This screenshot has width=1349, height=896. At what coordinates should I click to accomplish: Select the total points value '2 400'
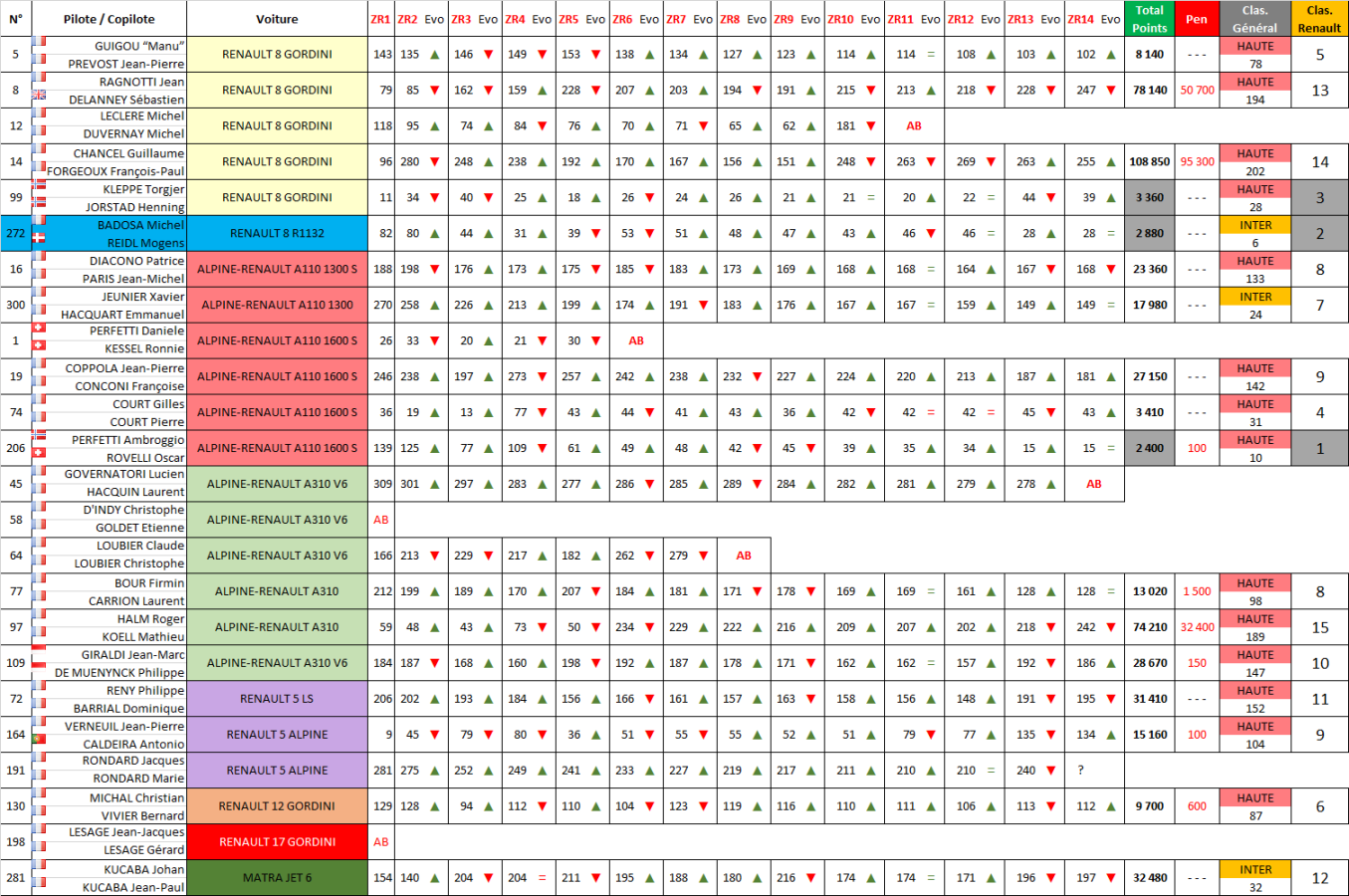tap(1149, 449)
